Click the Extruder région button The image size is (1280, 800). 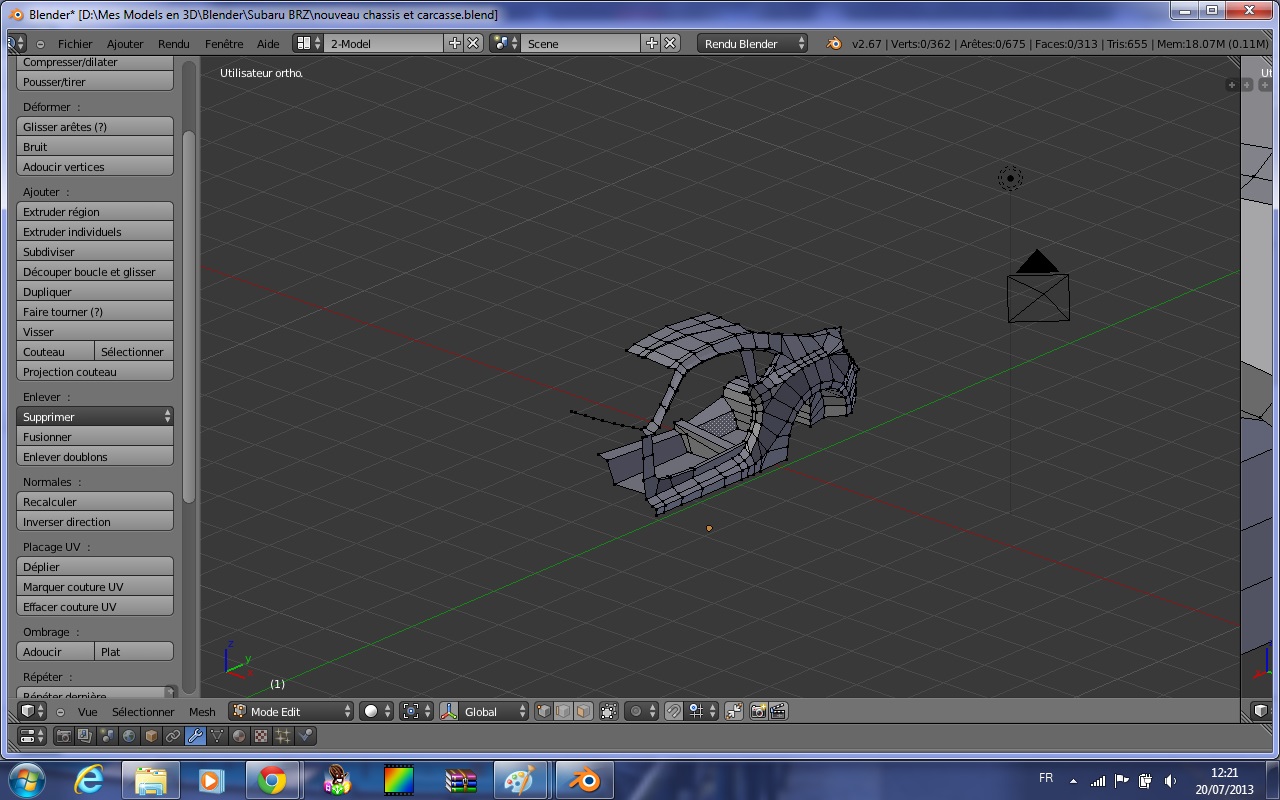[95, 211]
